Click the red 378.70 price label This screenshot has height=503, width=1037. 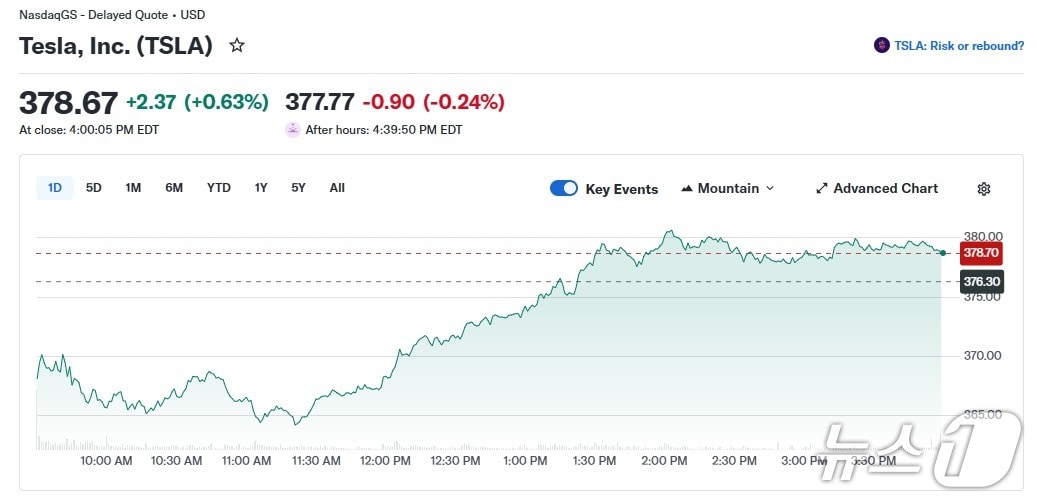point(981,252)
